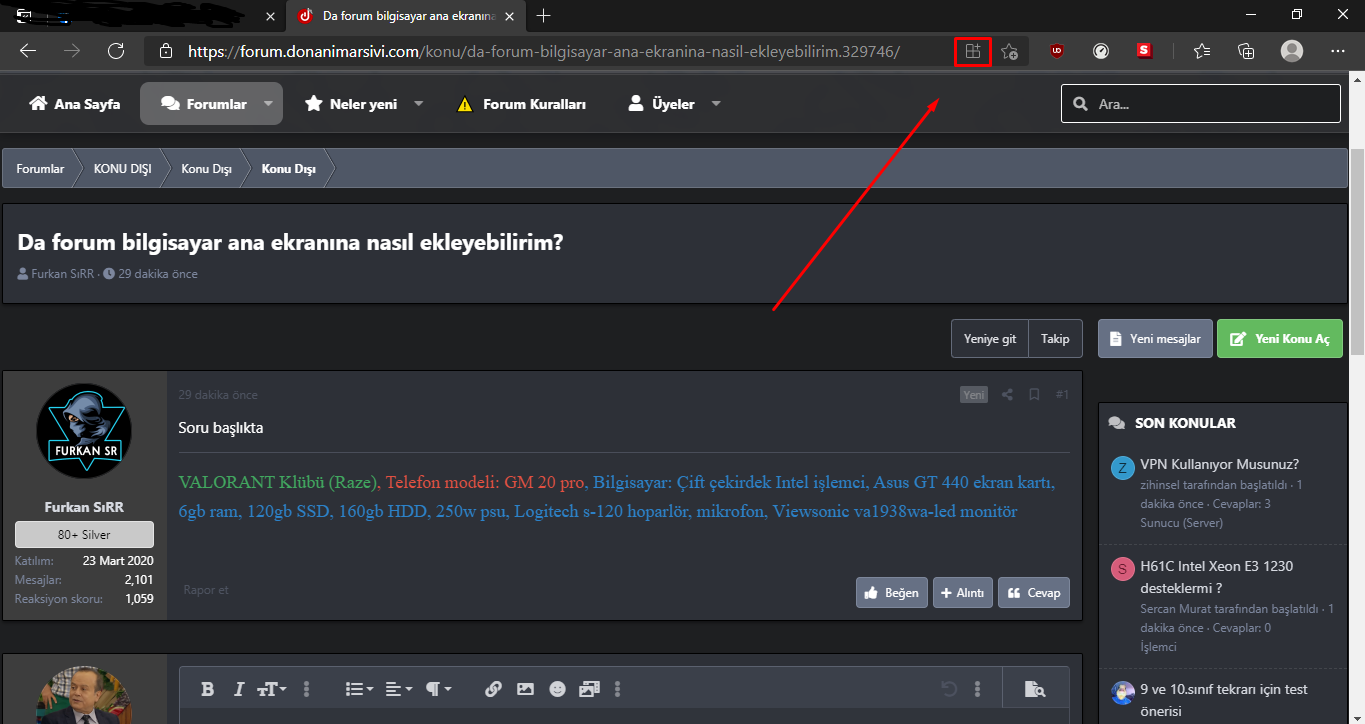Image resolution: width=1365 pixels, height=724 pixels.
Task: Open the uBlock Origin extension
Action: (1057, 51)
